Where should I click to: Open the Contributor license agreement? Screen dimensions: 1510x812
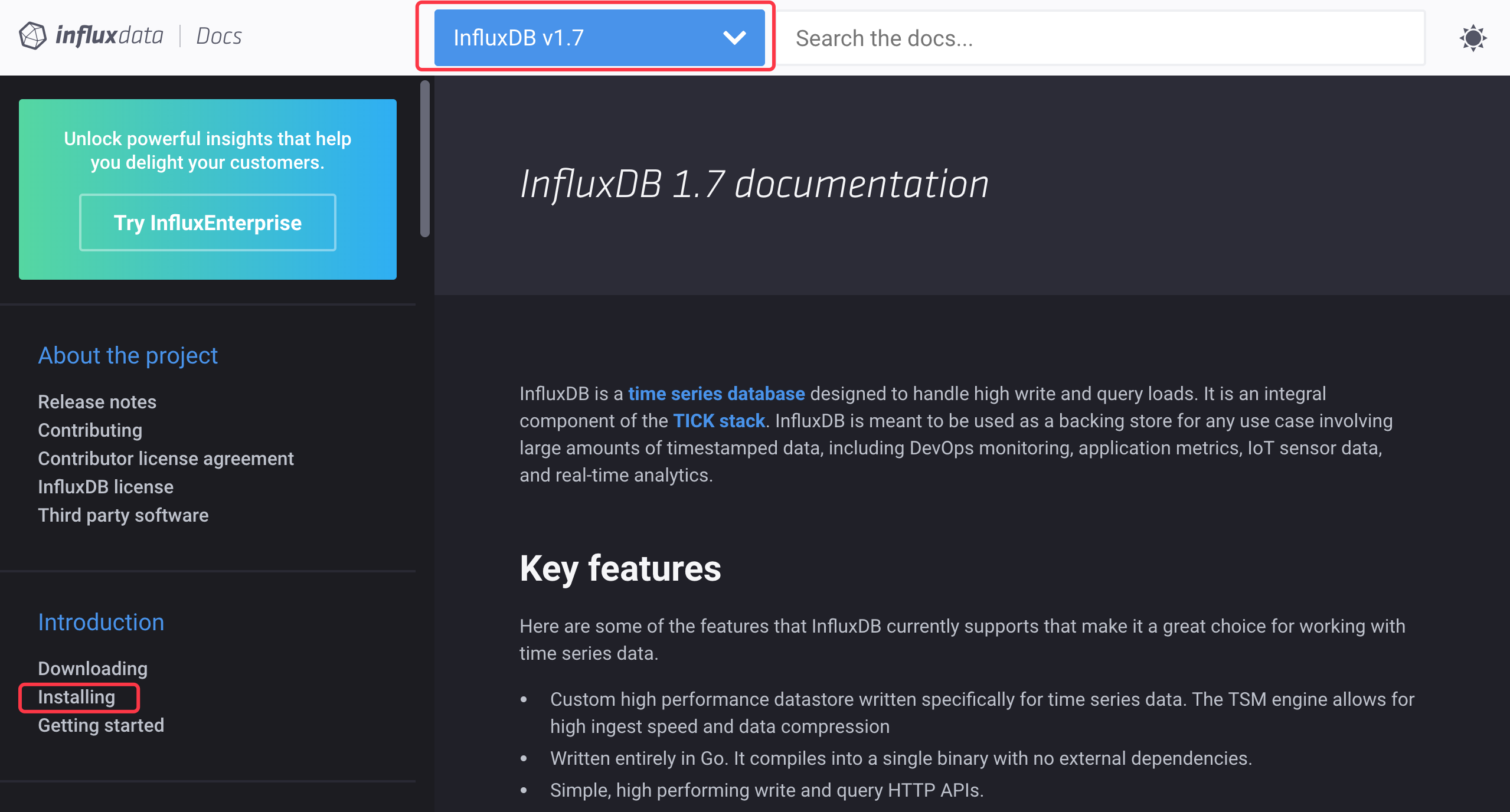(166, 459)
